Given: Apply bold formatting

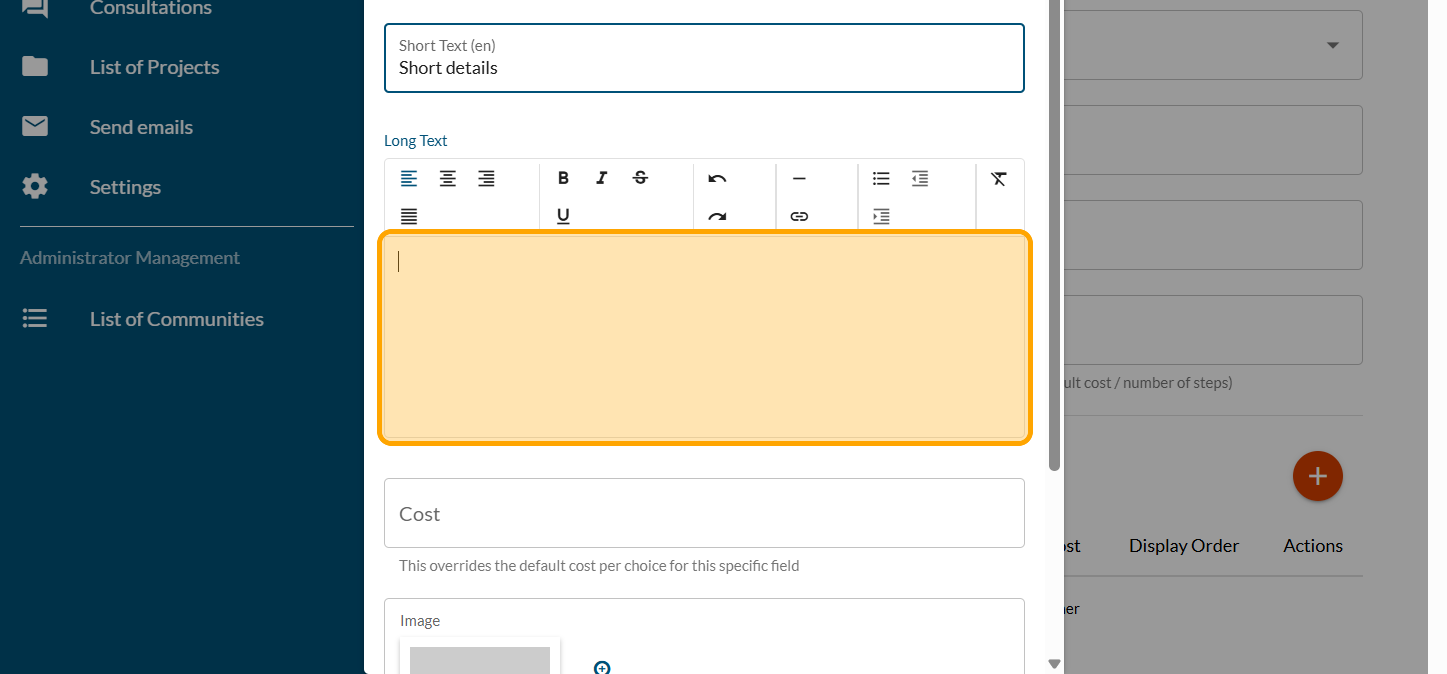Looking at the screenshot, I should coord(563,178).
